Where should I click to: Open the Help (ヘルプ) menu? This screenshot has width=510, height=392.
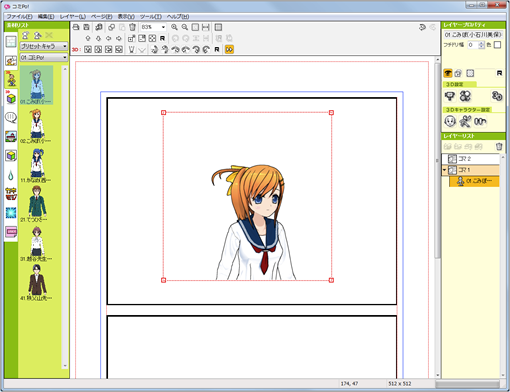click(x=178, y=16)
